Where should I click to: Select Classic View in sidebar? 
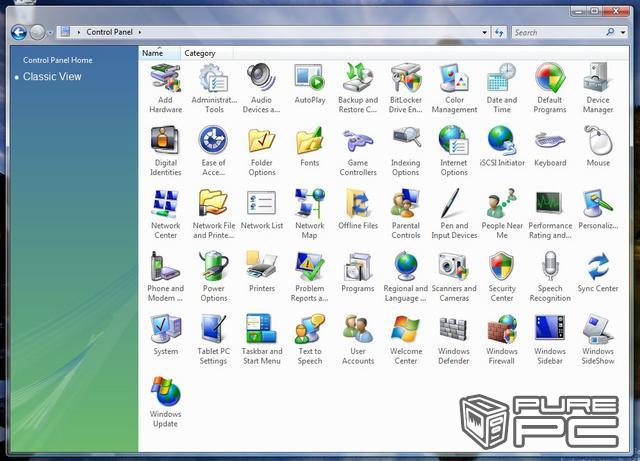[x=52, y=76]
